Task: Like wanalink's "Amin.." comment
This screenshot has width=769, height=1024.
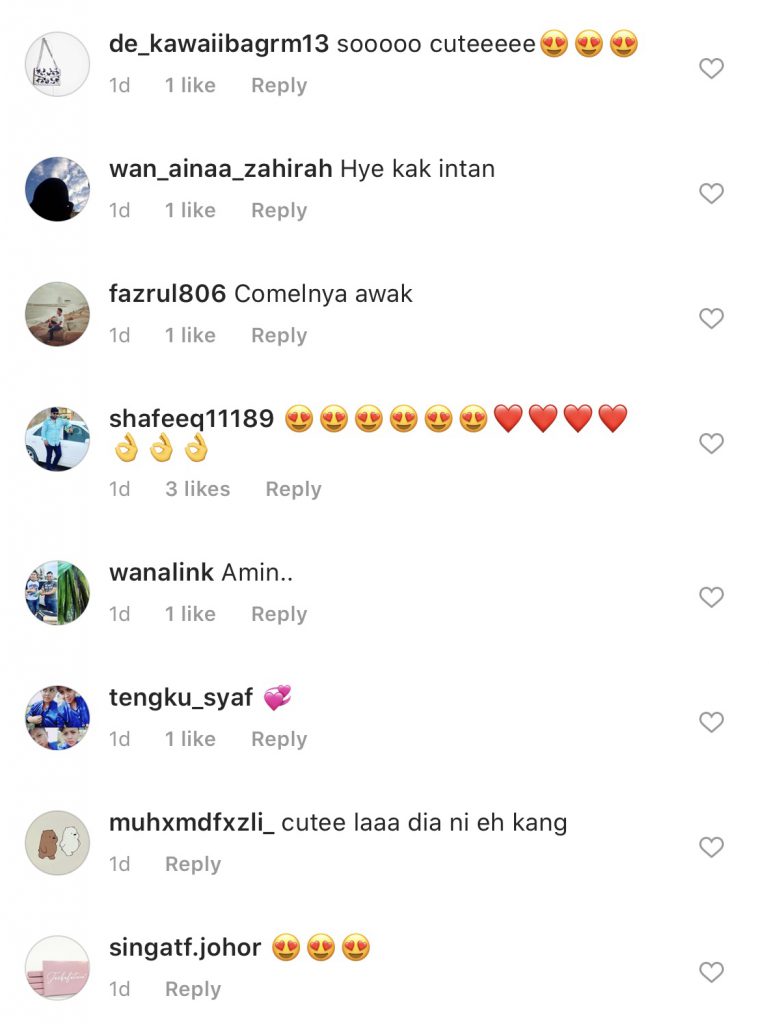Action: coord(711,597)
